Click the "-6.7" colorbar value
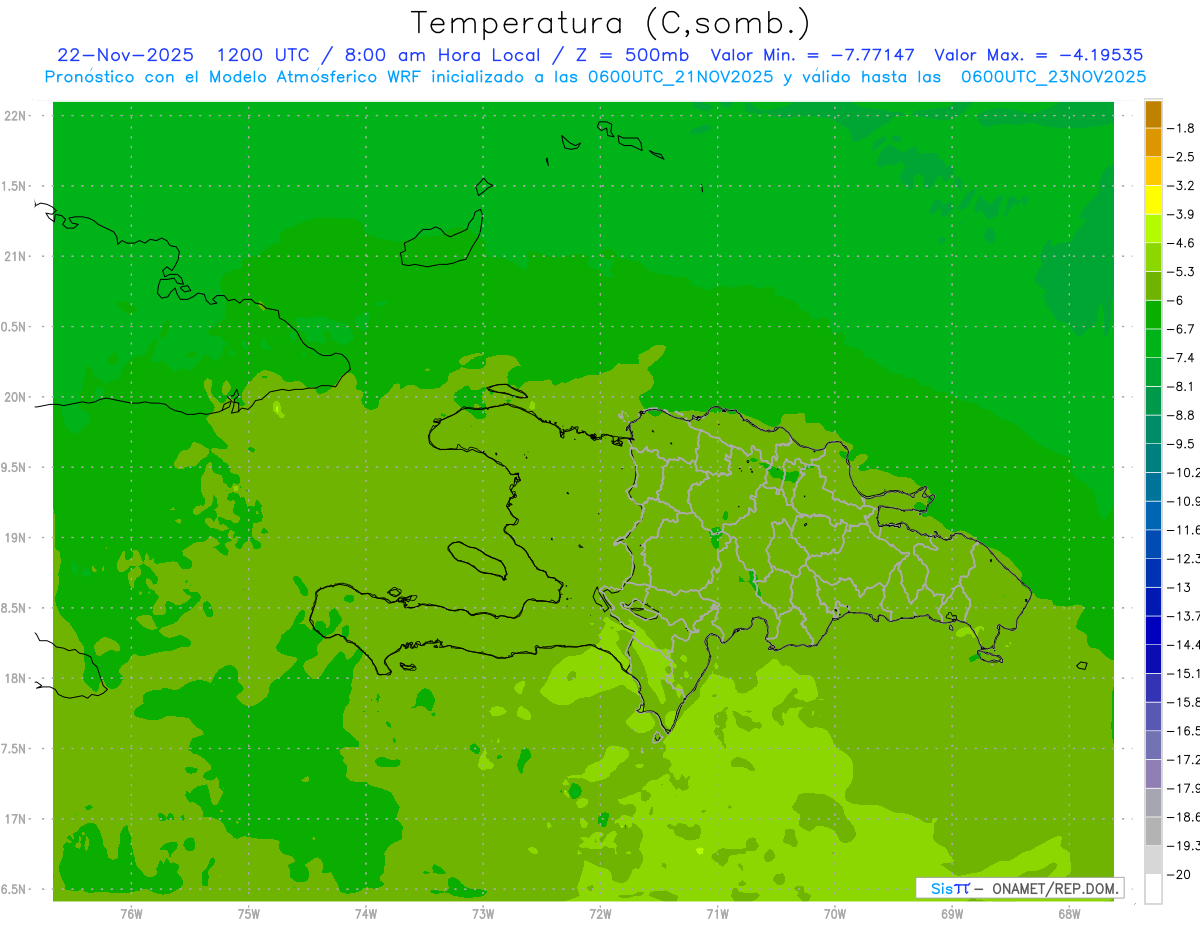The width and height of the screenshot is (1200, 927). [1181, 329]
